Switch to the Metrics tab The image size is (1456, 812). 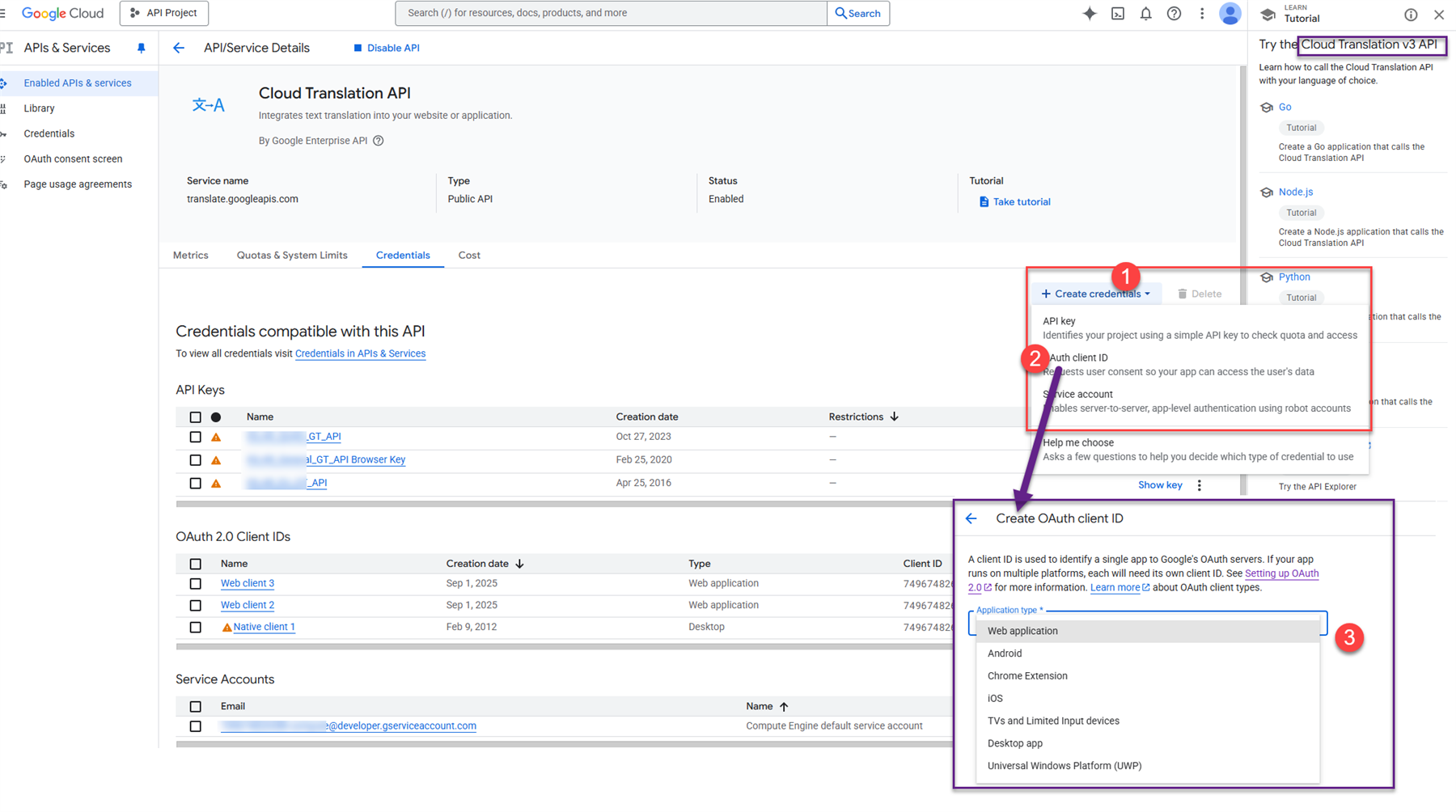pyautogui.click(x=191, y=256)
